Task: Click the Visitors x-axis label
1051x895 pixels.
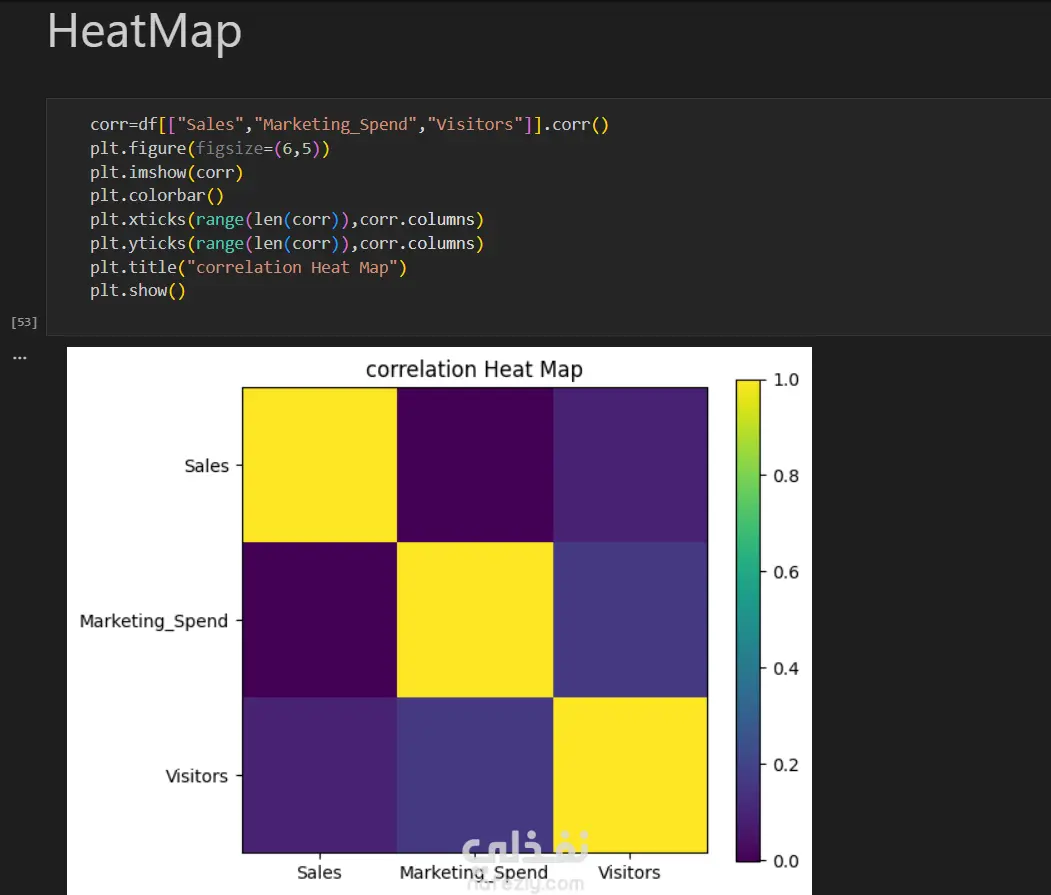Action: pos(629,873)
